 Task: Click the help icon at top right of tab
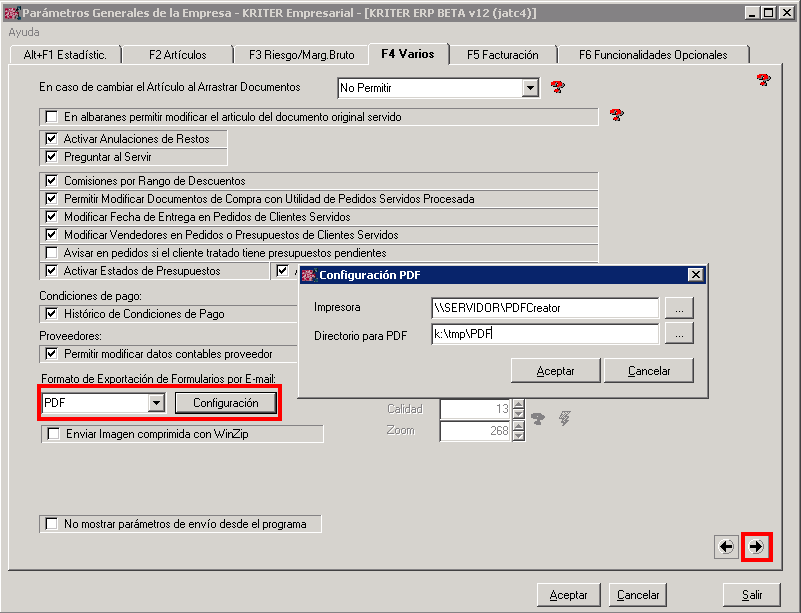[x=764, y=79]
